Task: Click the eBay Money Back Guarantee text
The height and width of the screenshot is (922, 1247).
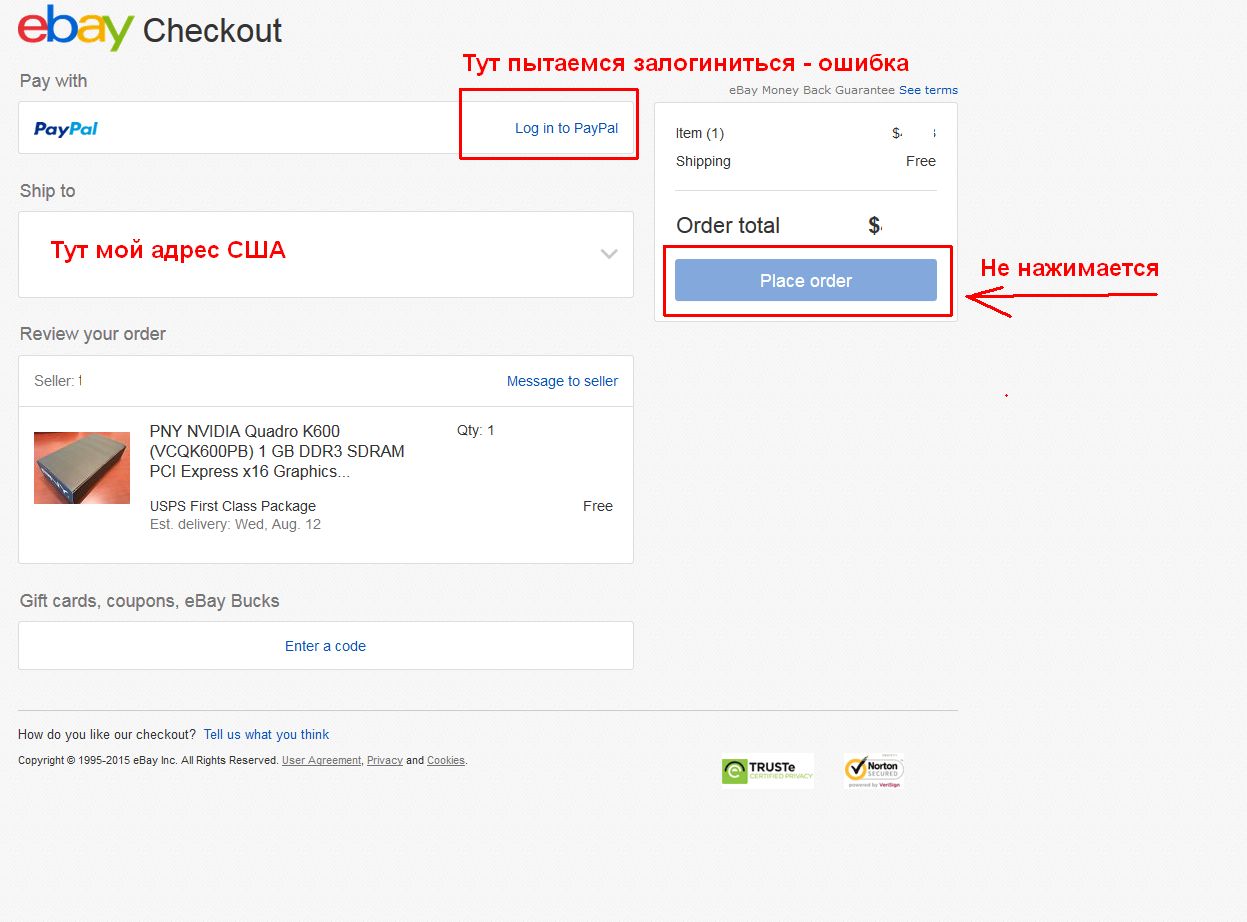Action: pos(812,90)
